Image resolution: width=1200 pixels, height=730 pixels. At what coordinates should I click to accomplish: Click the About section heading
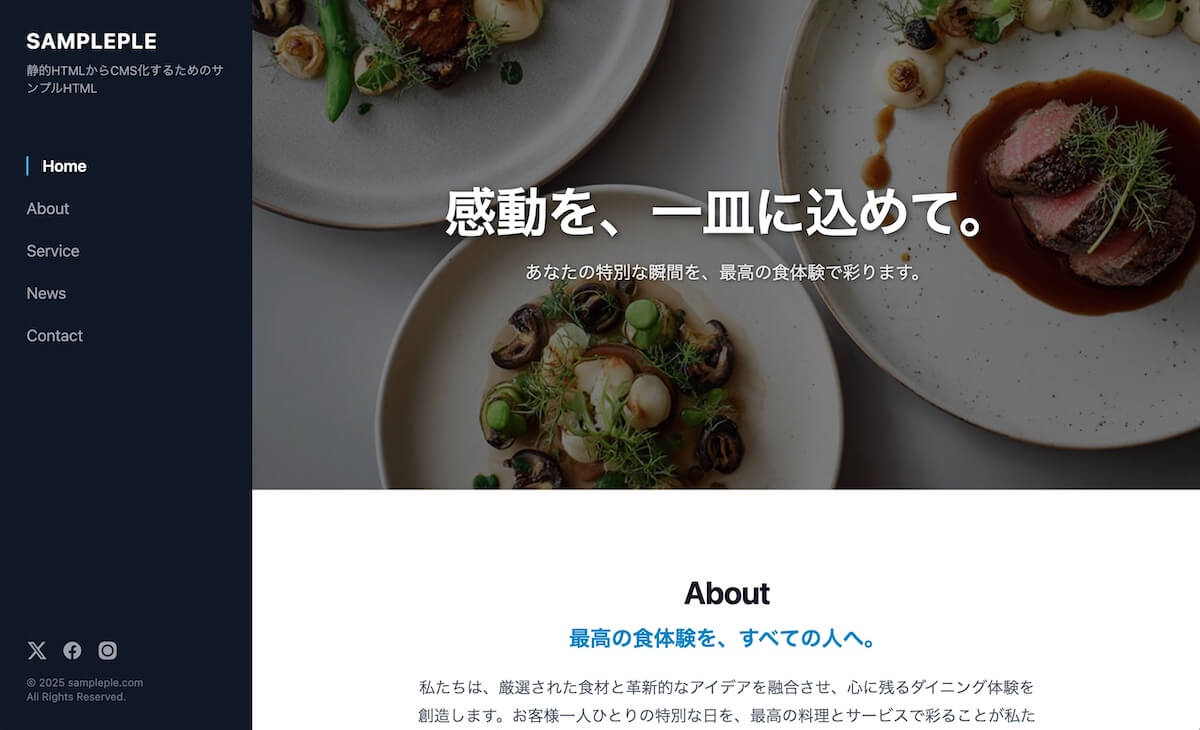pyautogui.click(x=726, y=593)
